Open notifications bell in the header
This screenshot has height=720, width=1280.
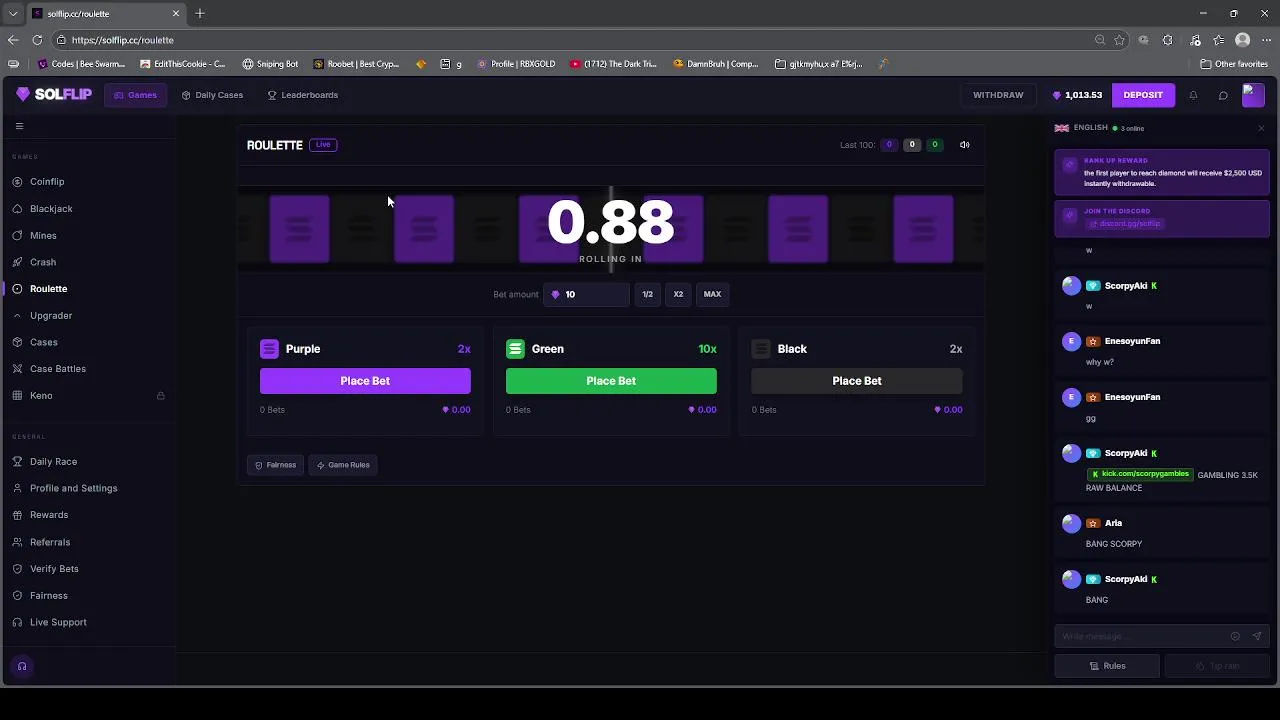[1193, 95]
